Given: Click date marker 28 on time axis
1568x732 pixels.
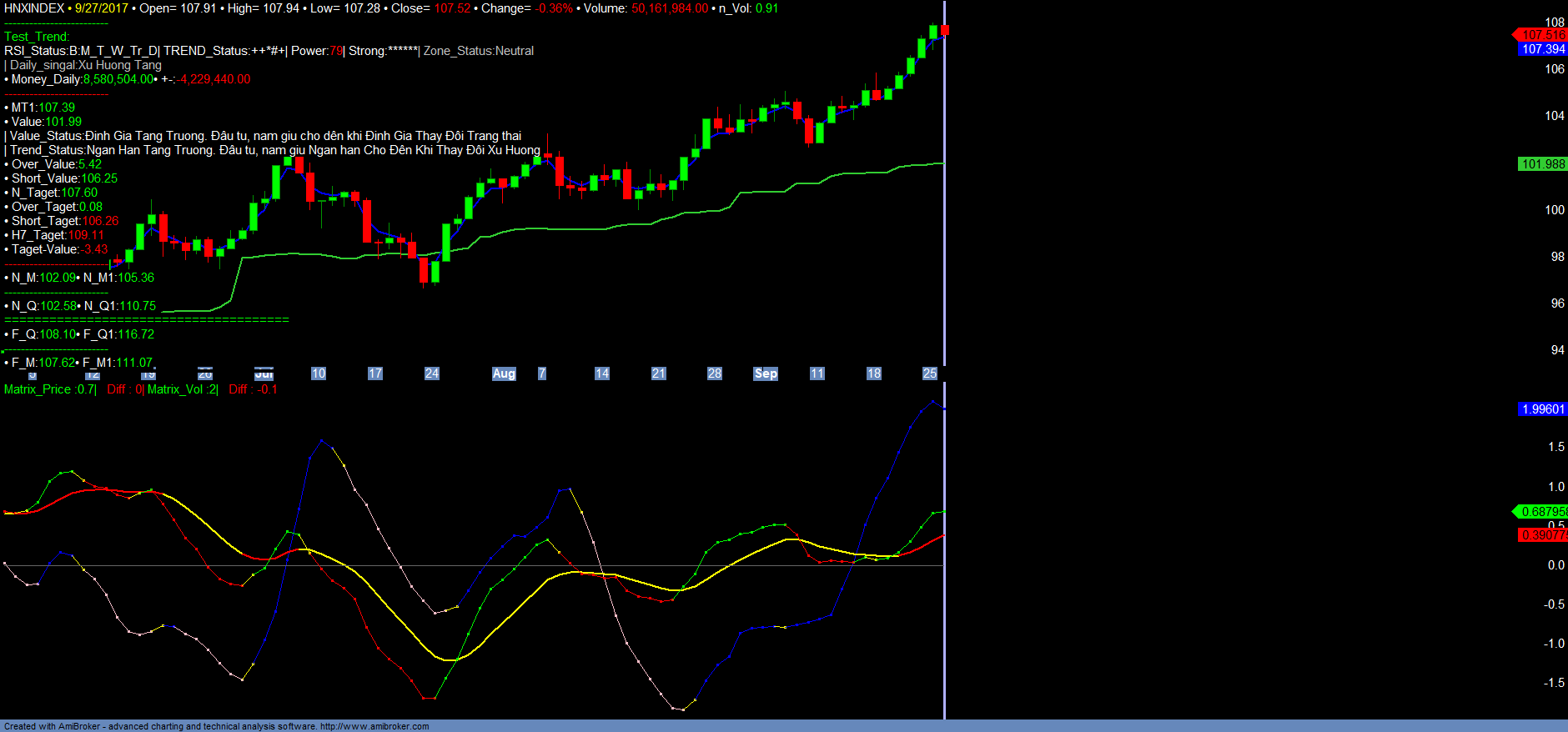Looking at the screenshot, I should point(715,374).
